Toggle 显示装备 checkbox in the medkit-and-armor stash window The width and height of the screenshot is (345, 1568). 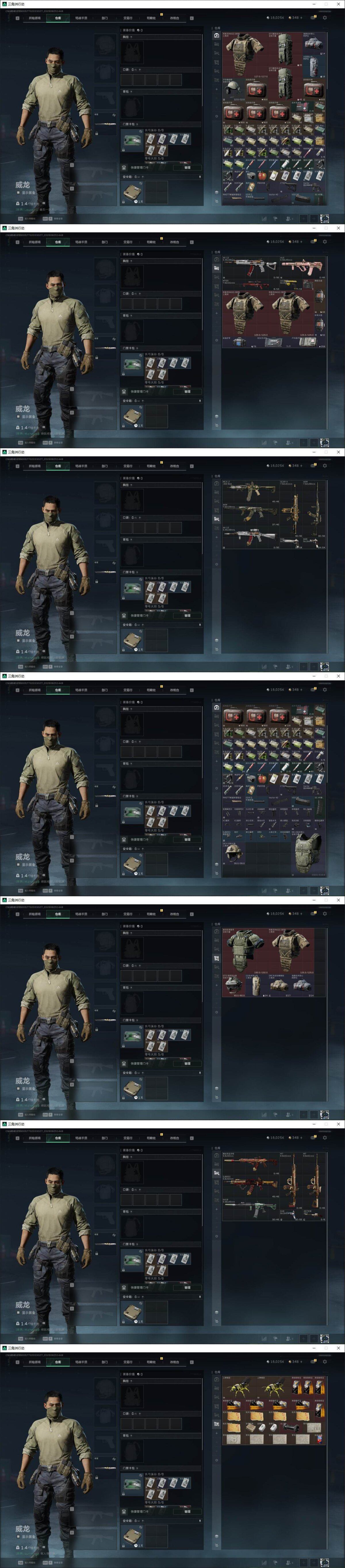18,192
